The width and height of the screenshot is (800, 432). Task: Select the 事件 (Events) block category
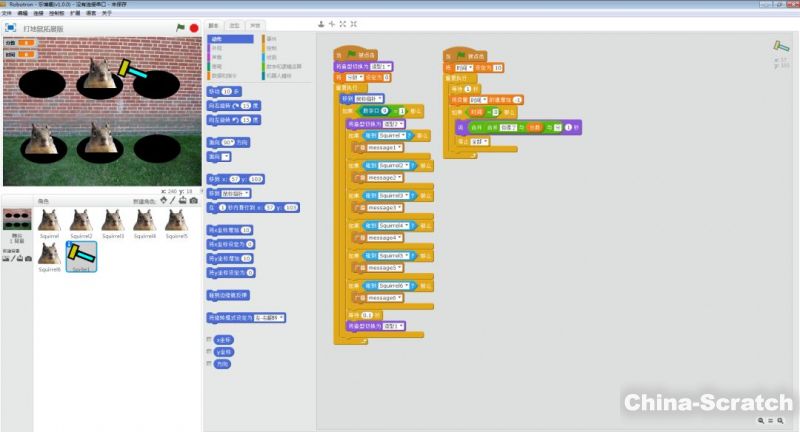273,37
